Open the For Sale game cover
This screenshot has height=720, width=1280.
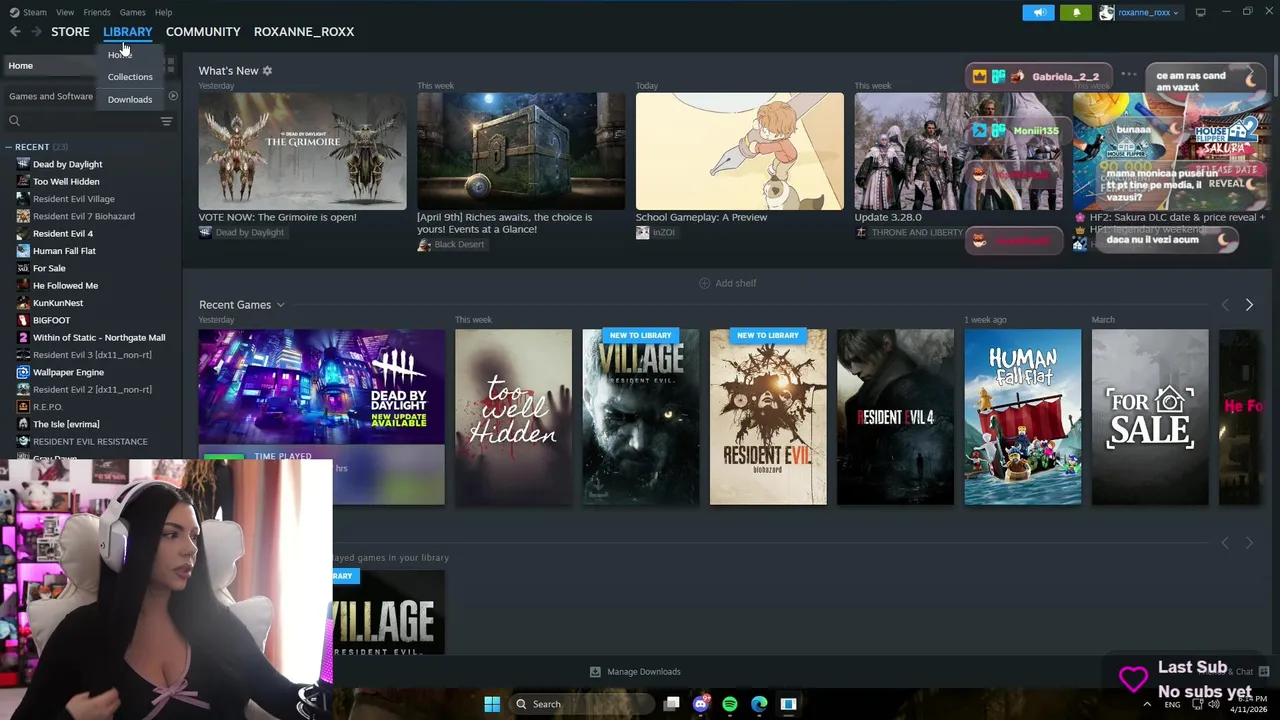(1150, 417)
